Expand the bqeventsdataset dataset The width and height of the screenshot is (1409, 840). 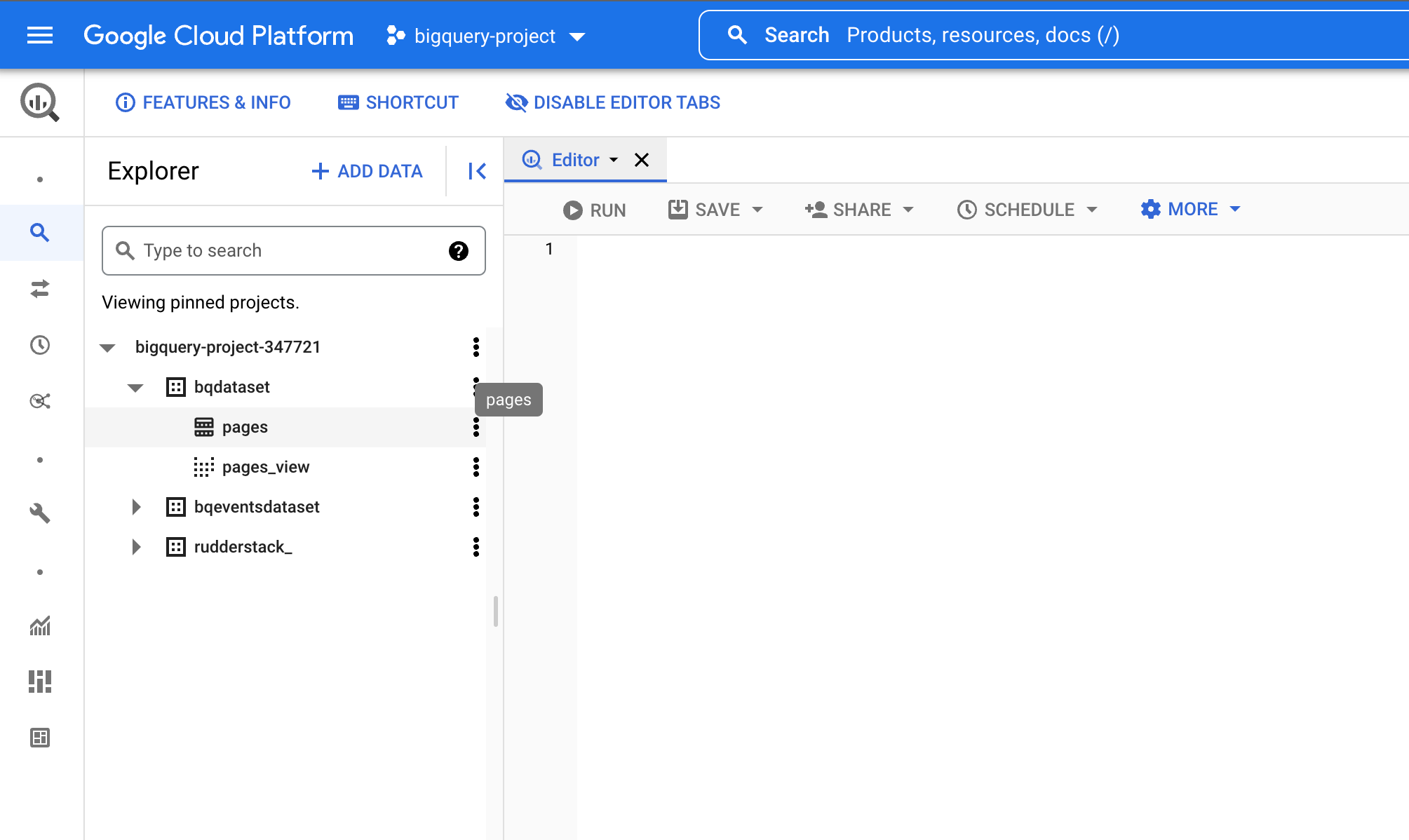point(136,507)
